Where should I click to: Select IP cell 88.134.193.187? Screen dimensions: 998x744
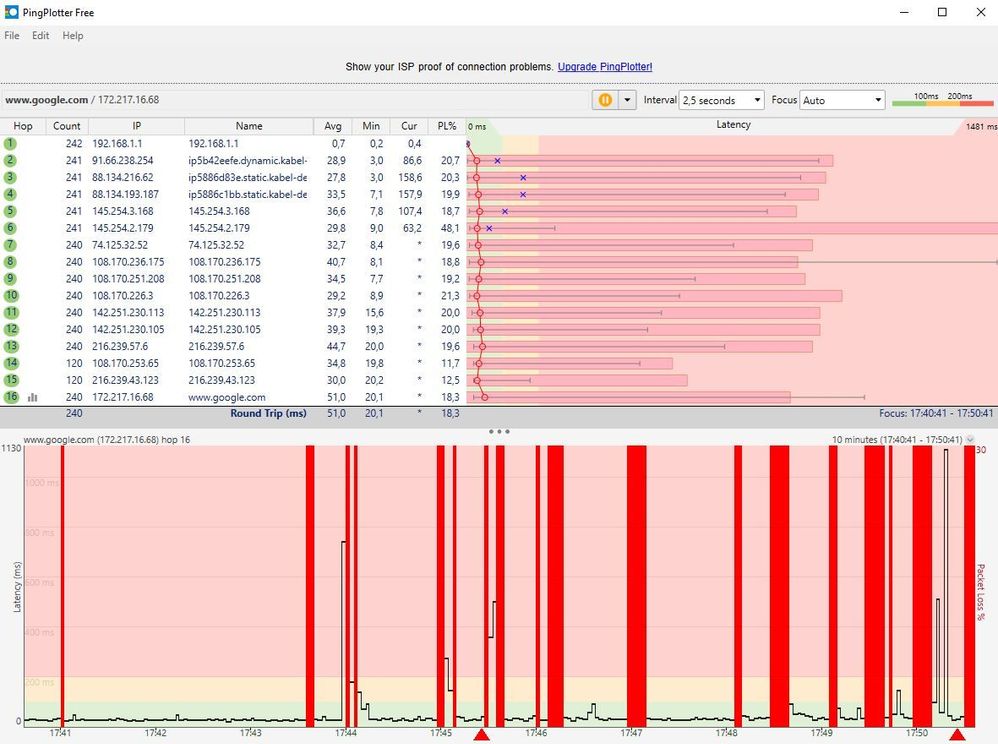[x=125, y=194]
